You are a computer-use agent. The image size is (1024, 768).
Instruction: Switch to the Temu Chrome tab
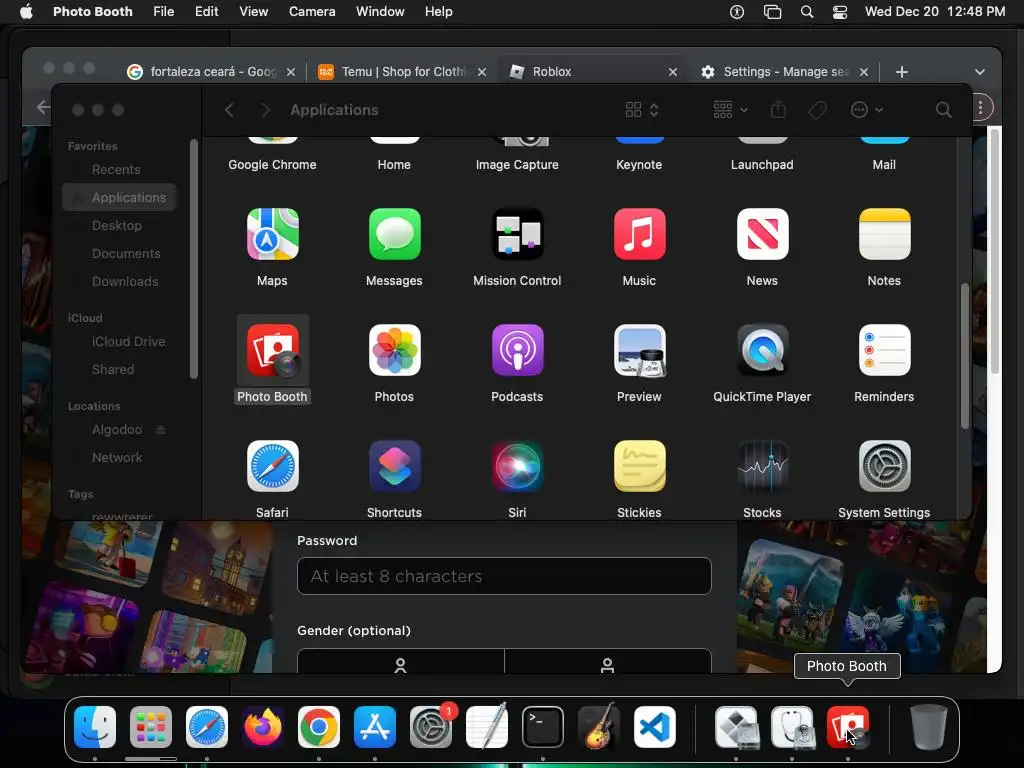point(402,72)
